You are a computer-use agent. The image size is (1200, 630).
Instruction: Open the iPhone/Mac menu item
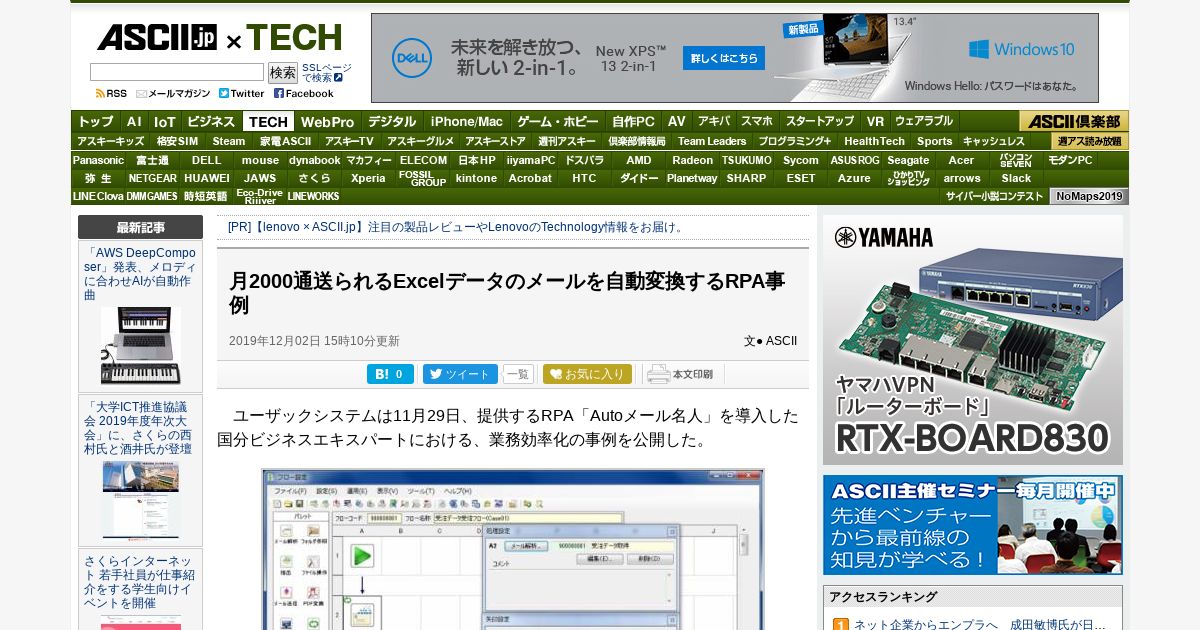tap(467, 121)
